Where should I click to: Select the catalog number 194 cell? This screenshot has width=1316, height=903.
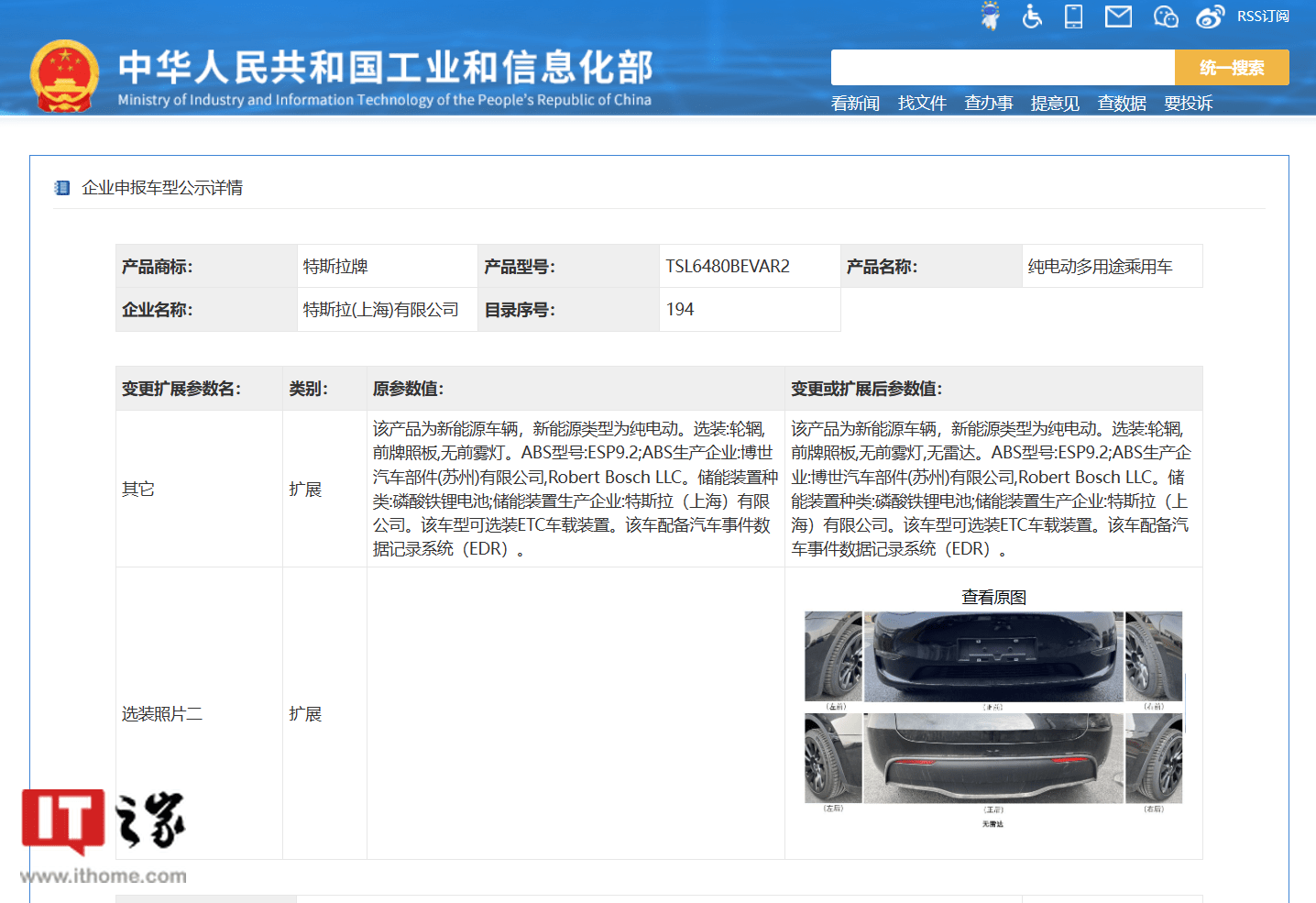[750, 310]
